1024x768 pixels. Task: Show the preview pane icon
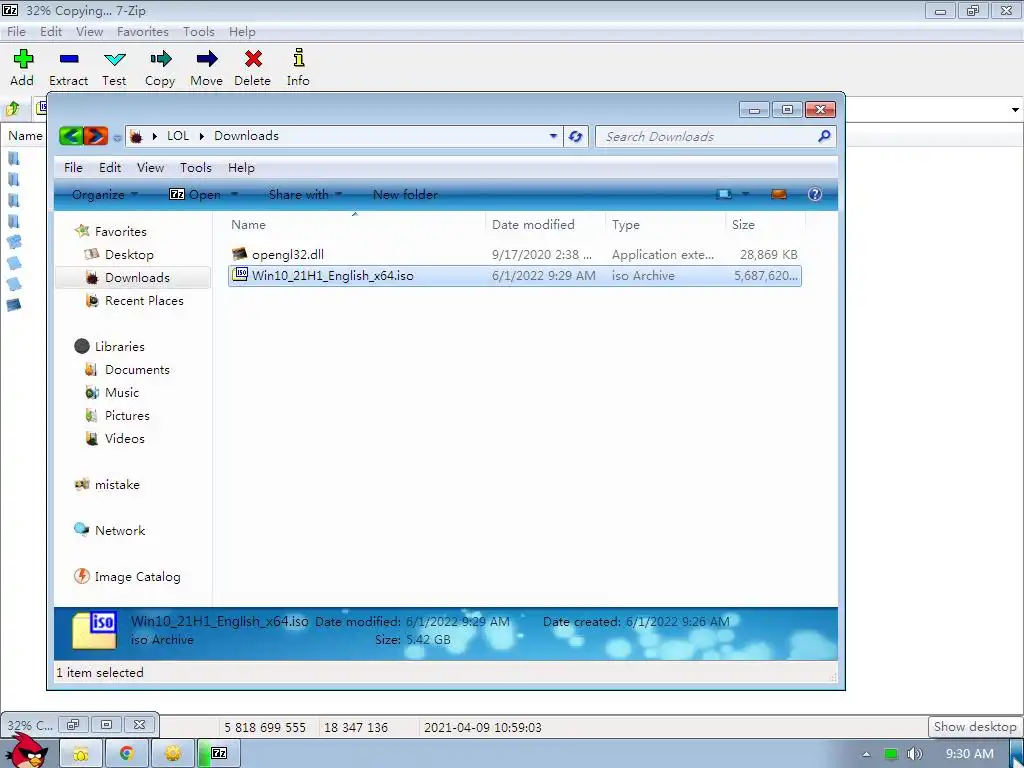[x=778, y=195]
